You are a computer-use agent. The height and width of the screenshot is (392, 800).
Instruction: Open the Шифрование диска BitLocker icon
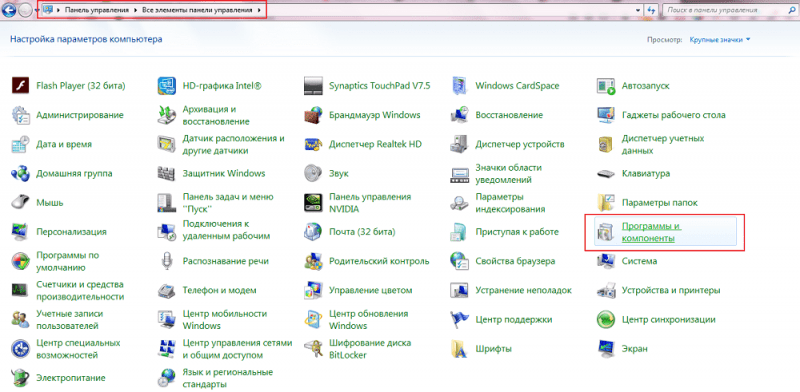click(313, 348)
